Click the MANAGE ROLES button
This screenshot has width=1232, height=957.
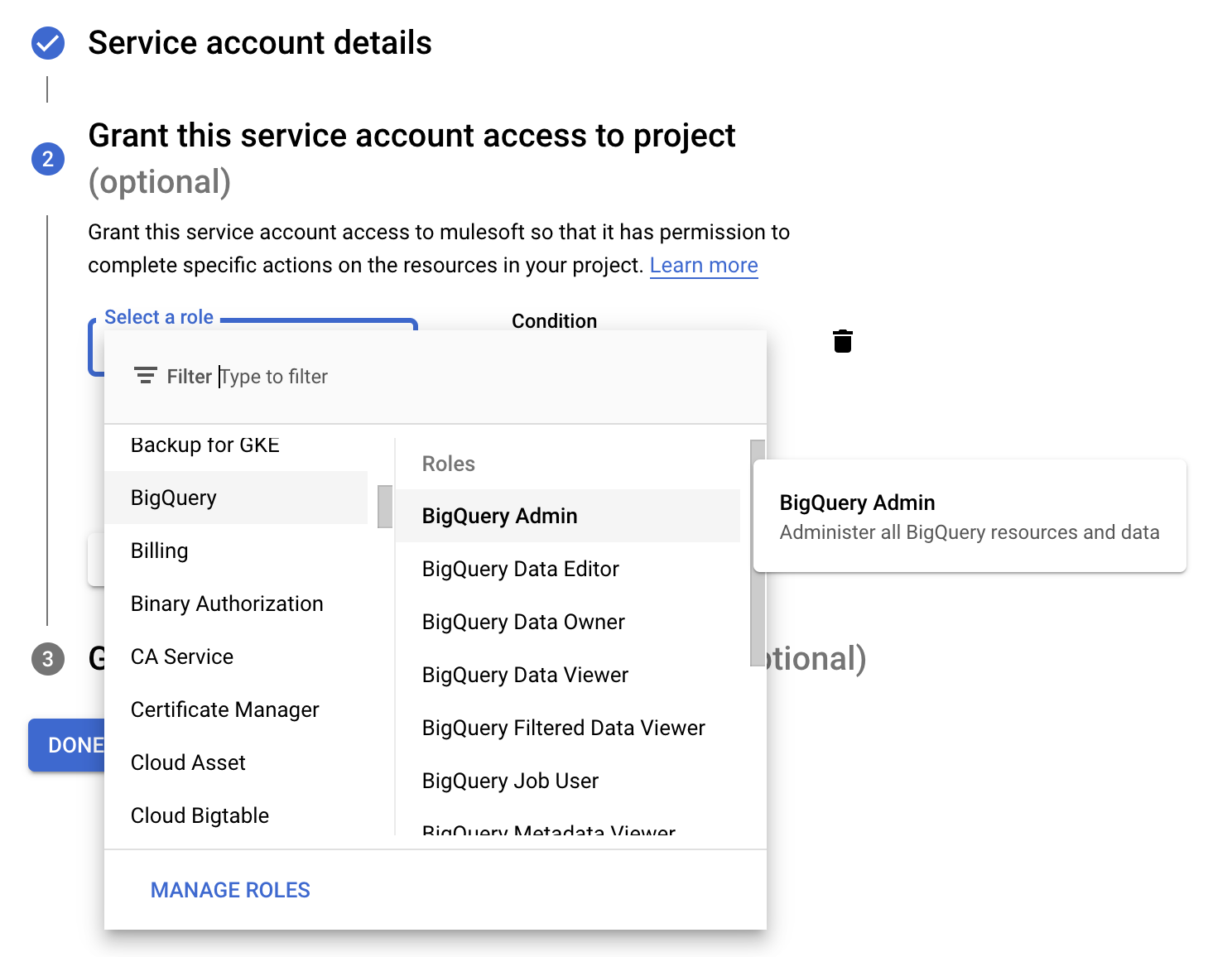pos(230,890)
